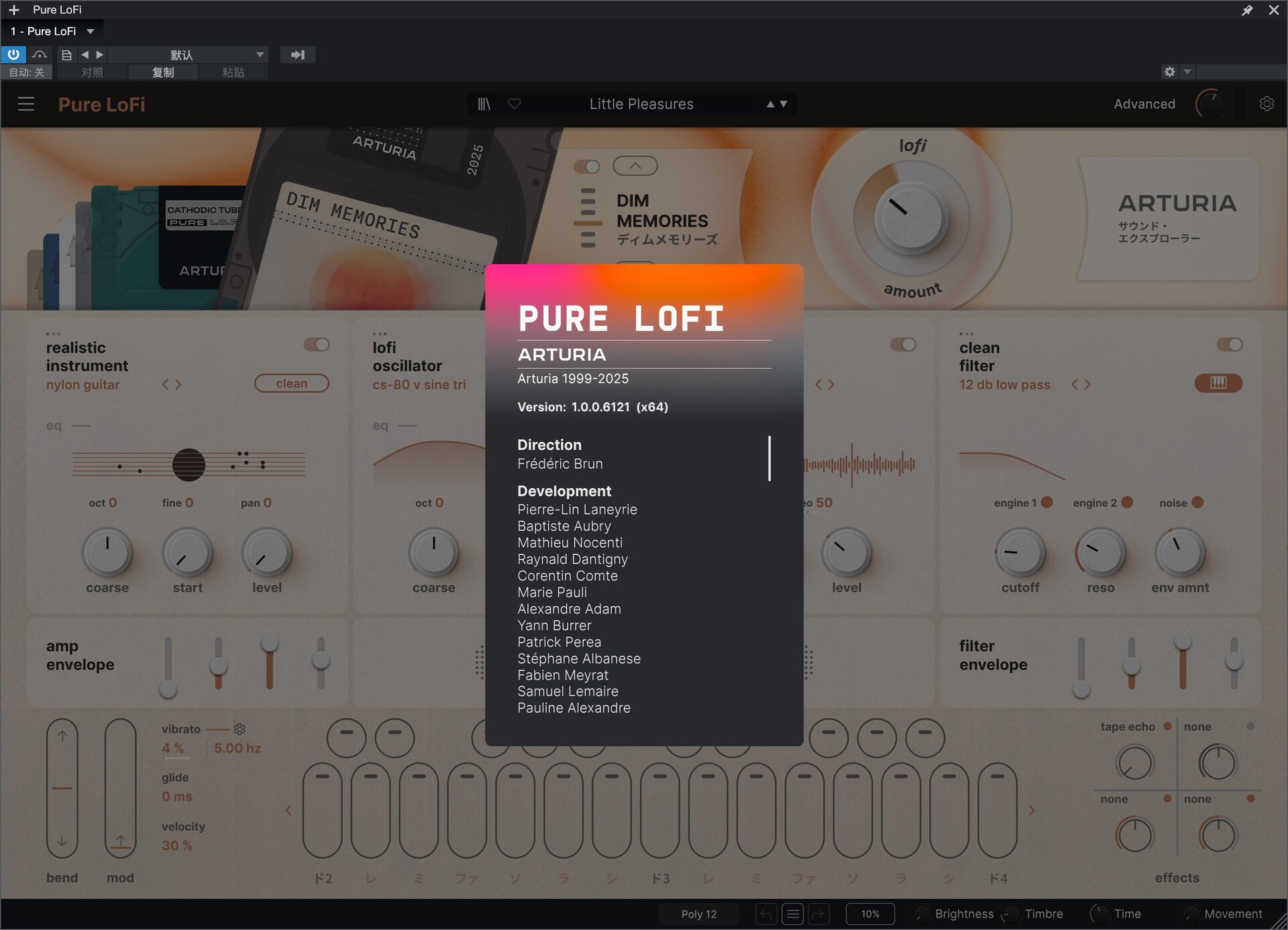Open host gear settings icon

click(x=1170, y=72)
